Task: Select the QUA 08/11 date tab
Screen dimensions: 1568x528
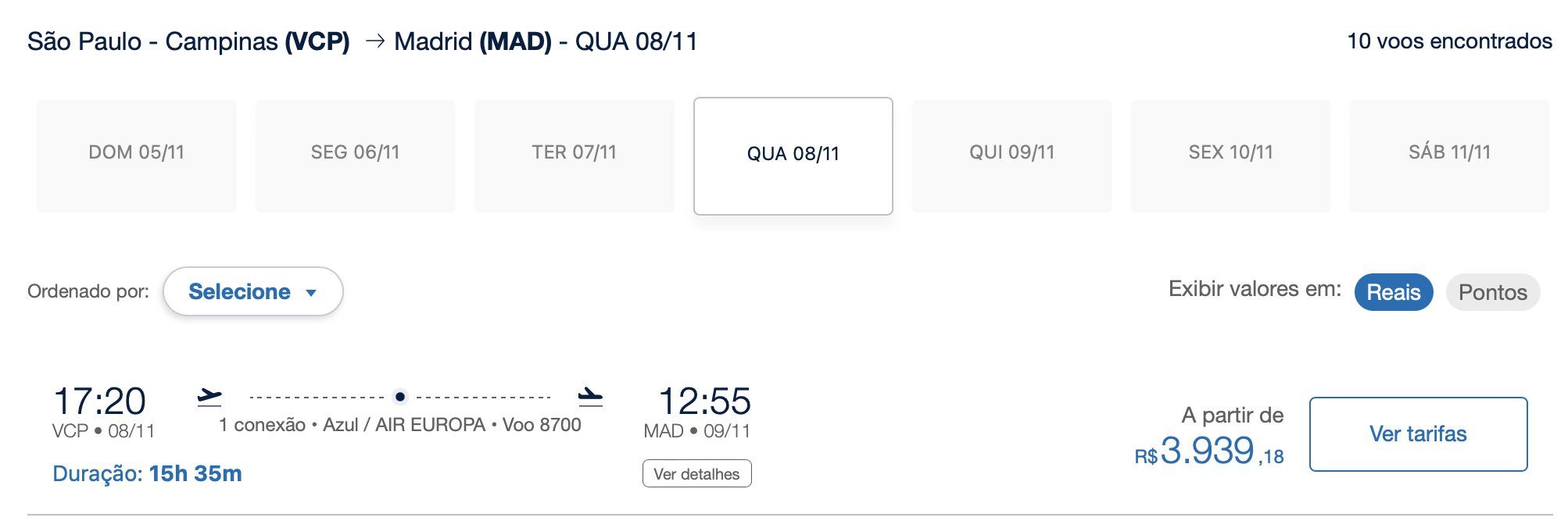Action: pos(793,155)
